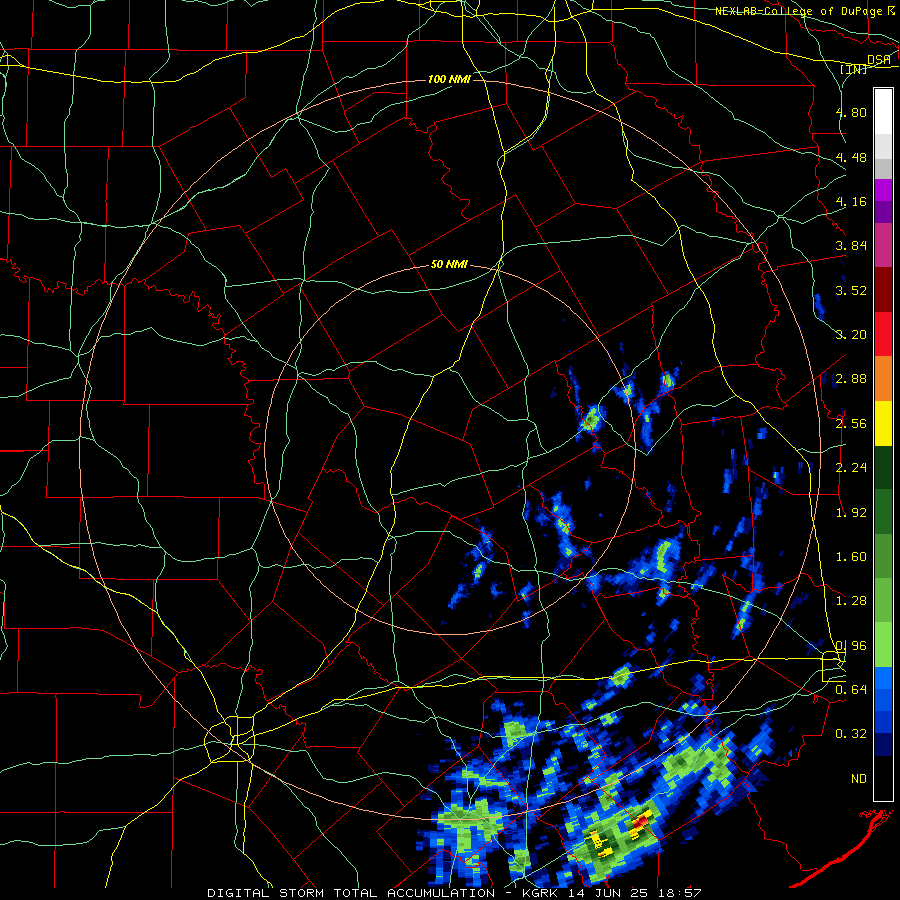
Task: Click the 0.64 scale value
Action: pyautogui.click(x=851, y=690)
